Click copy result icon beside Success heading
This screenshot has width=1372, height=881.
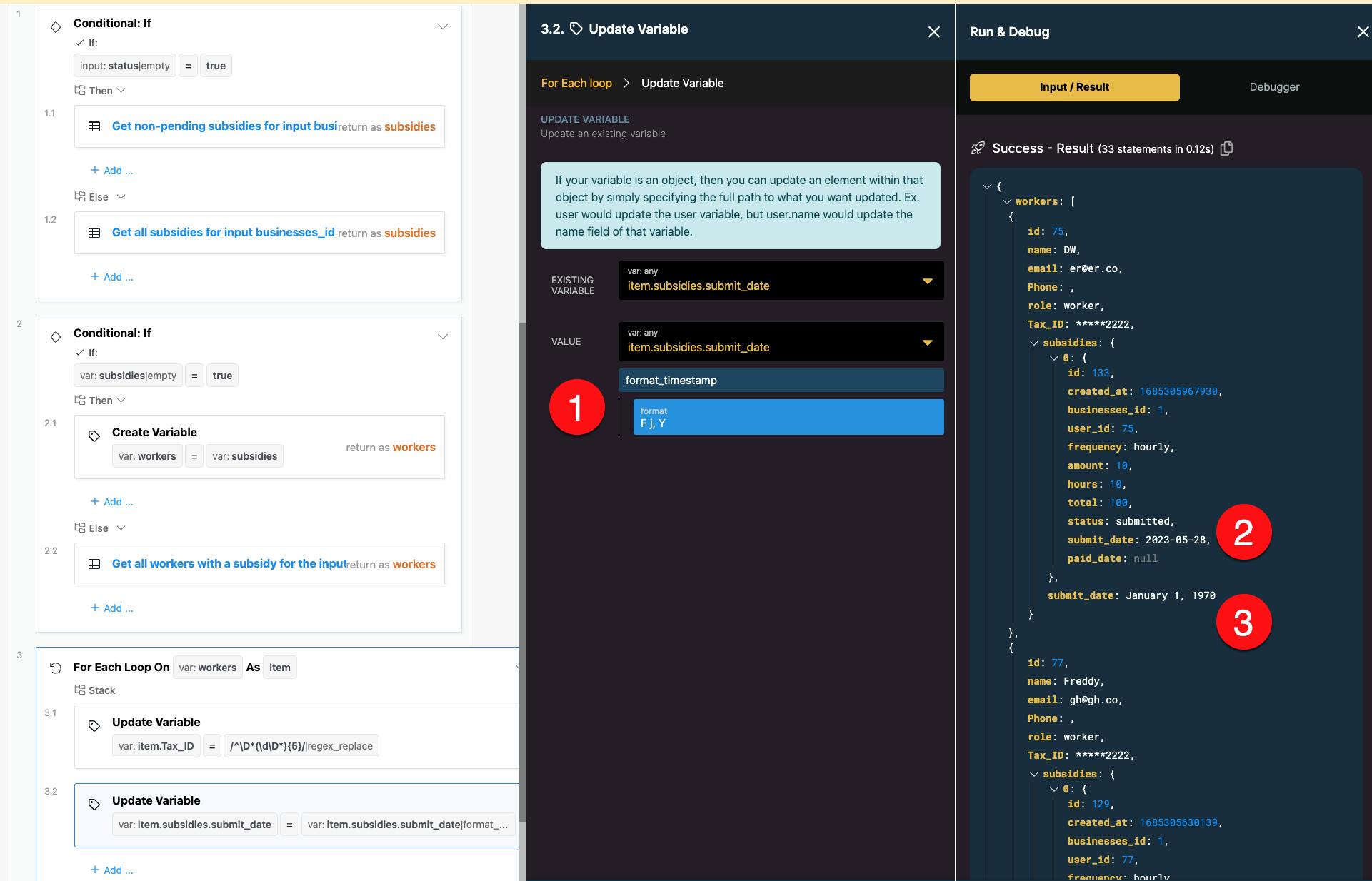click(1227, 148)
